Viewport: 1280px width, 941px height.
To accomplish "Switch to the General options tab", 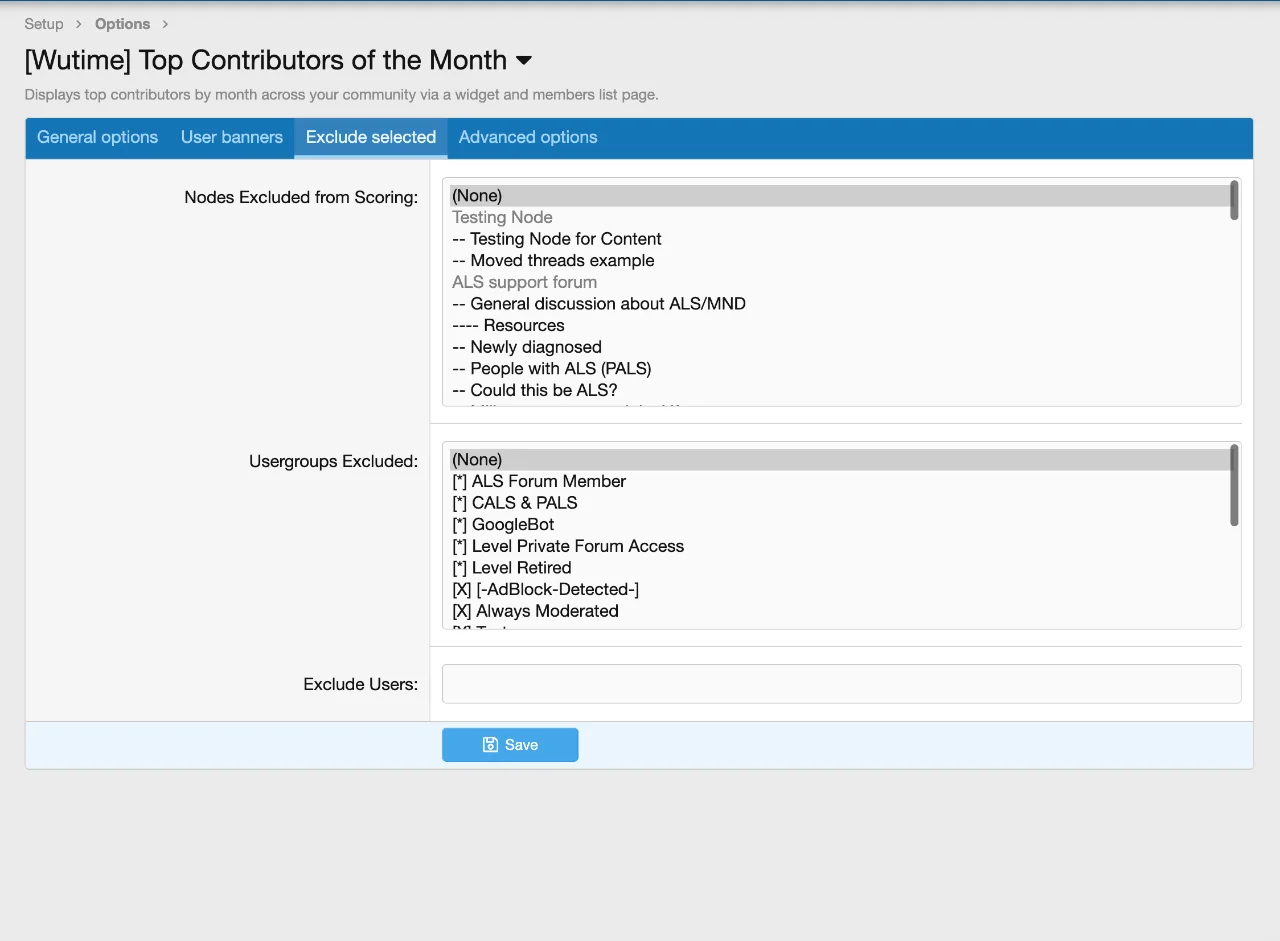I will point(97,138).
